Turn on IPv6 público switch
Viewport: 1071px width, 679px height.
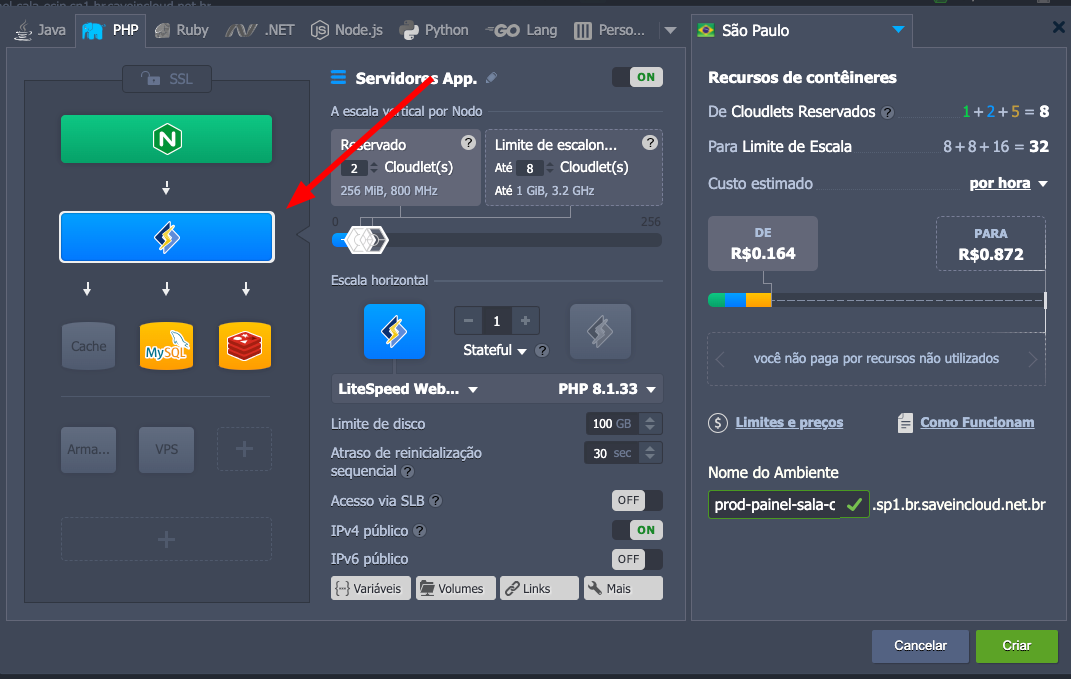[637, 559]
